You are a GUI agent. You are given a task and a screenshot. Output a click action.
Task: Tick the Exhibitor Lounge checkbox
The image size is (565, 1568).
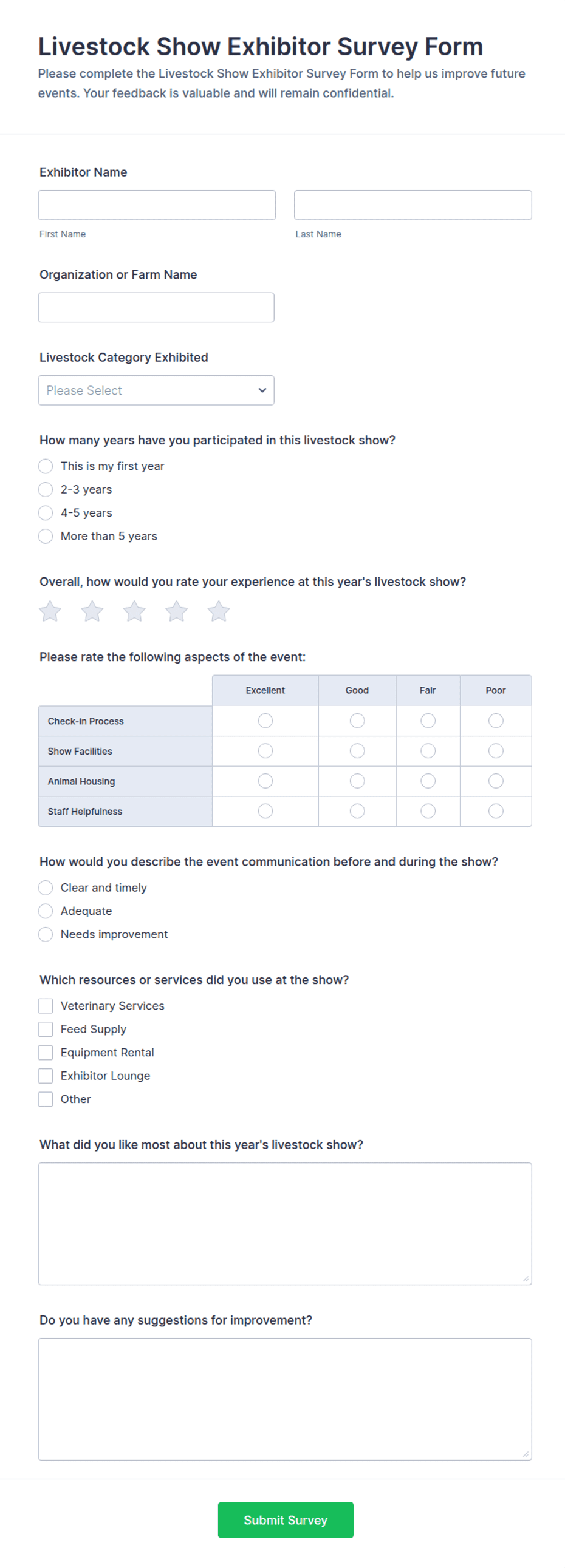pyautogui.click(x=46, y=1076)
